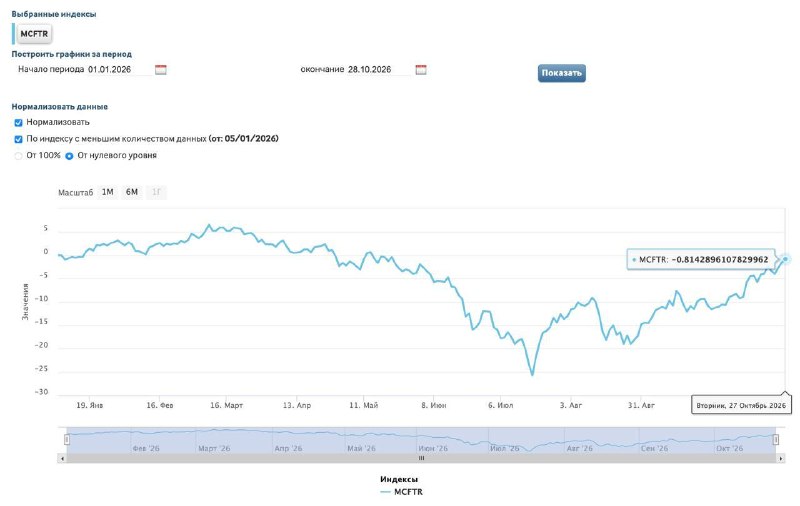Click the y-axis title Значения
800x506 pixels.
pyautogui.click(x=25, y=301)
